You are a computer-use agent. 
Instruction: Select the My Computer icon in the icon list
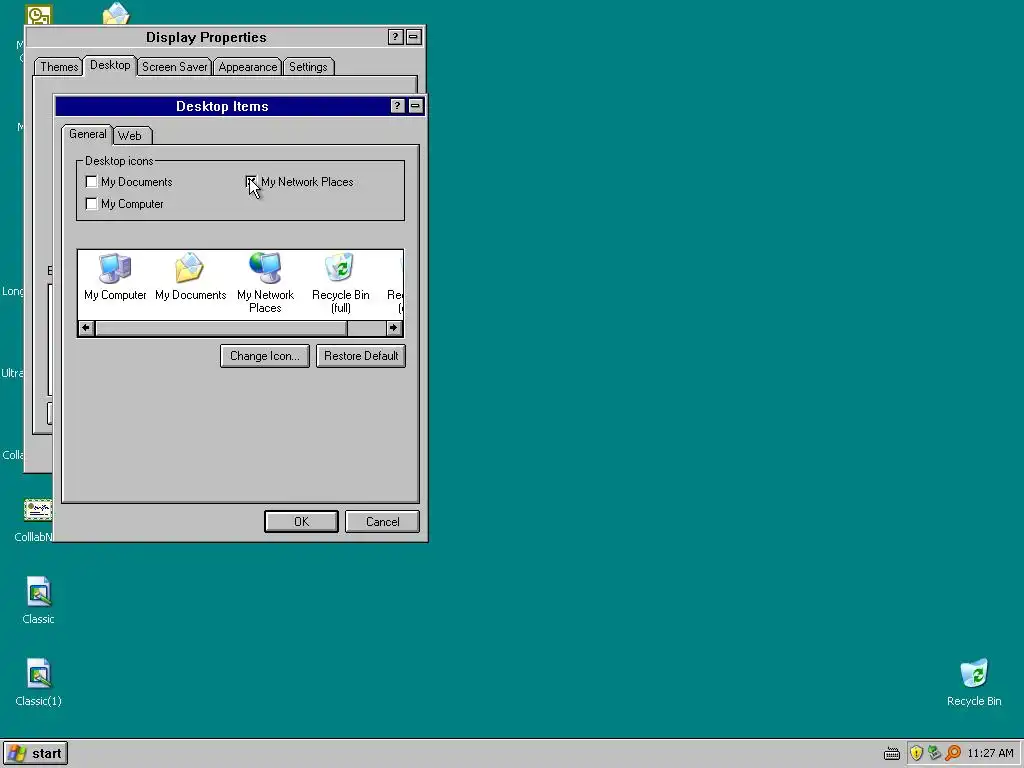coord(115,277)
